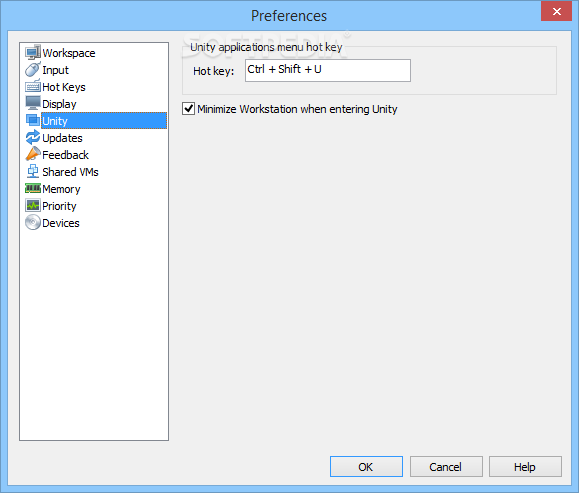This screenshot has width=579, height=493.
Task: Select the Memory category label
Action: (61, 189)
